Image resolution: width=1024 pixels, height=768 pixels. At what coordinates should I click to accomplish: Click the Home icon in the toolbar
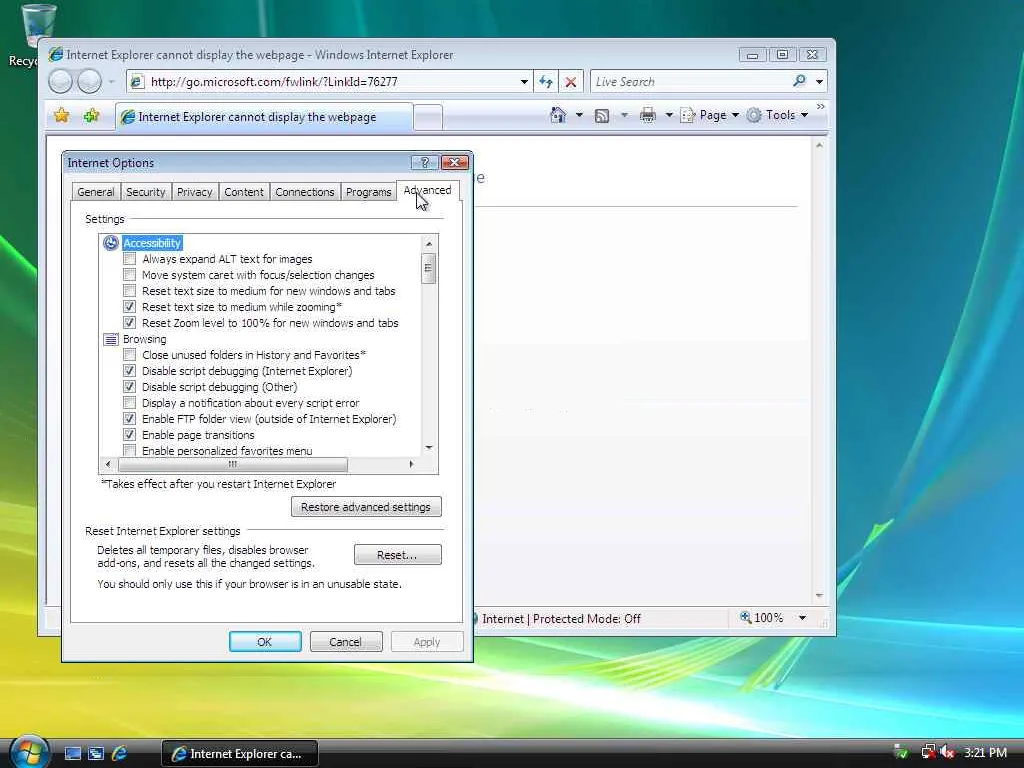[558, 115]
